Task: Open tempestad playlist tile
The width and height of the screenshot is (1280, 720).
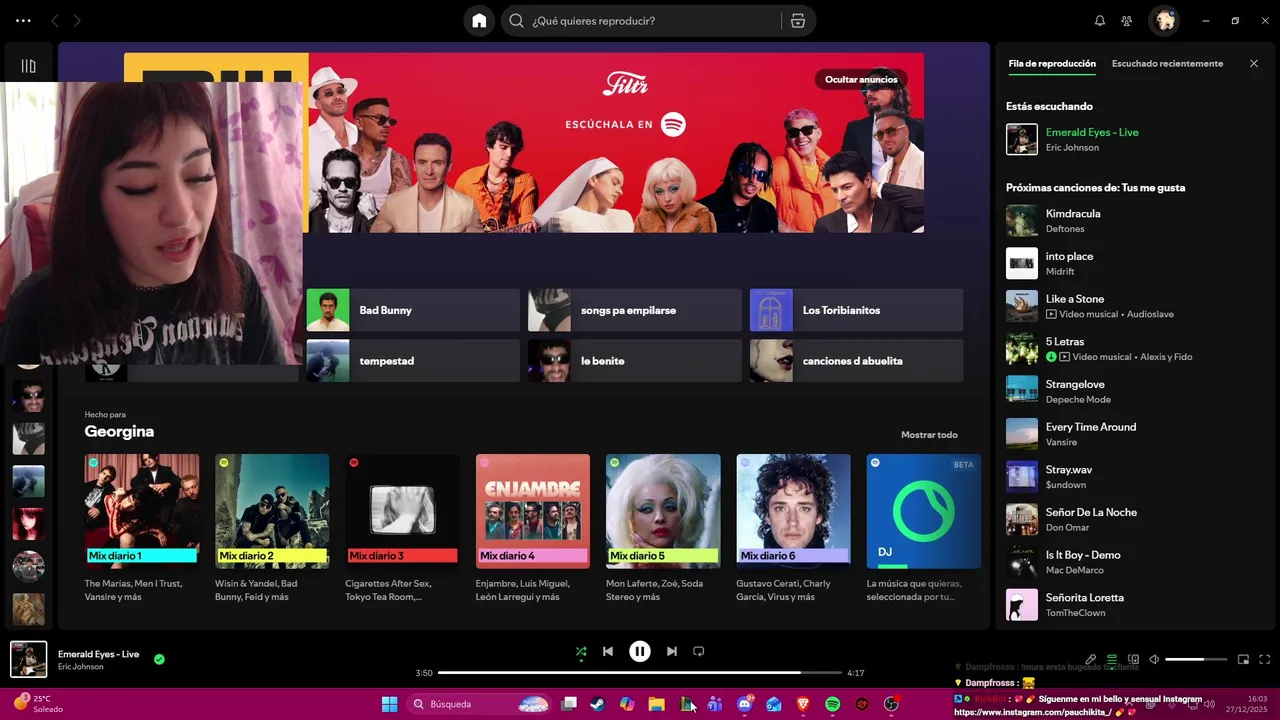Action: coord(413,361)
